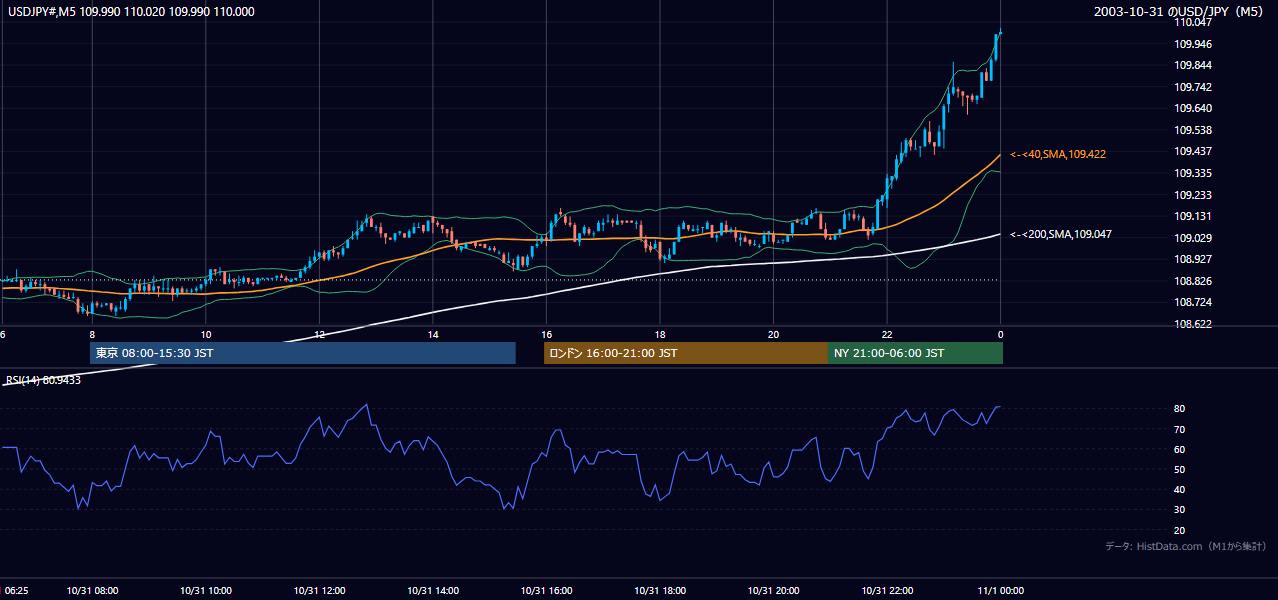Image resolution: width=1278 pixels, height=600 pixels.
Task: Click hour marker 18 below price chart
Action: (660, 334)
